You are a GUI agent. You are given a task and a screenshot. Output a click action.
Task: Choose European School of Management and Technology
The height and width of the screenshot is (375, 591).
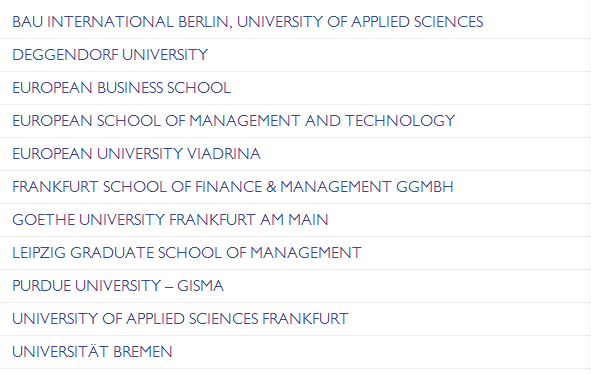pyautogui.click(x=234, y=121)
